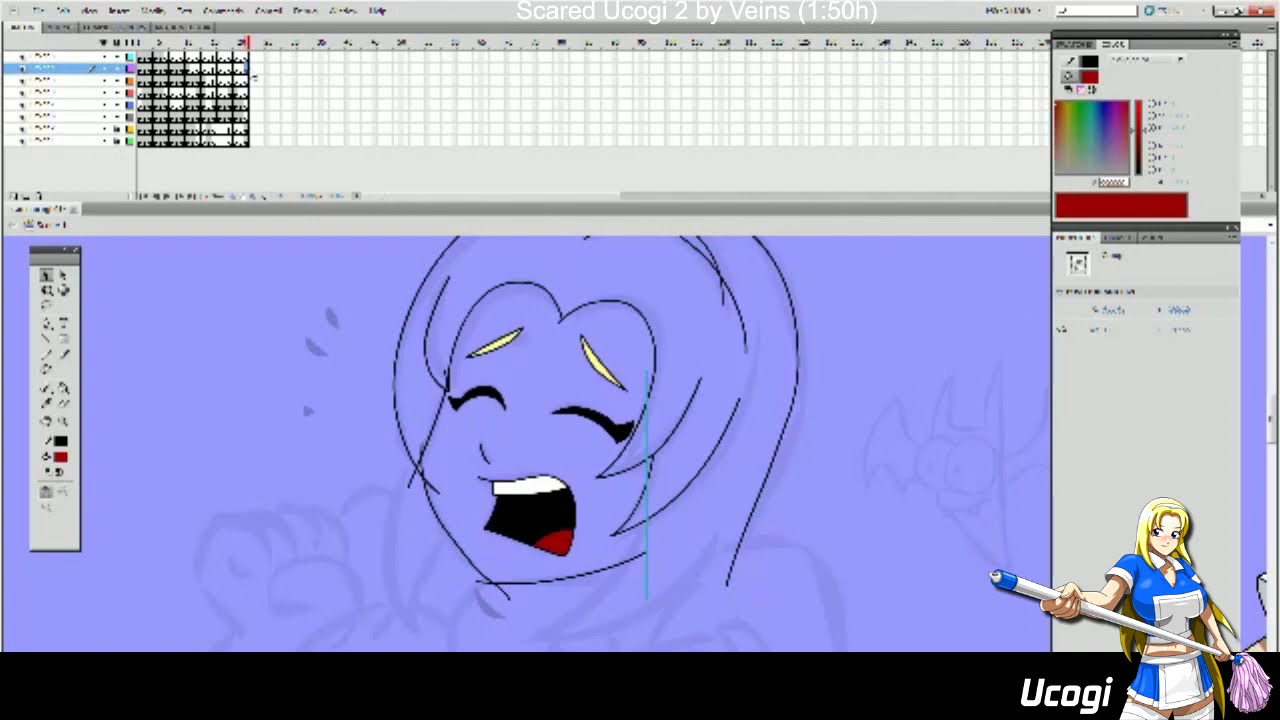This screenshot has width=1280, height=720.
Task: Open the Help menu
Action: pos(377,11)
